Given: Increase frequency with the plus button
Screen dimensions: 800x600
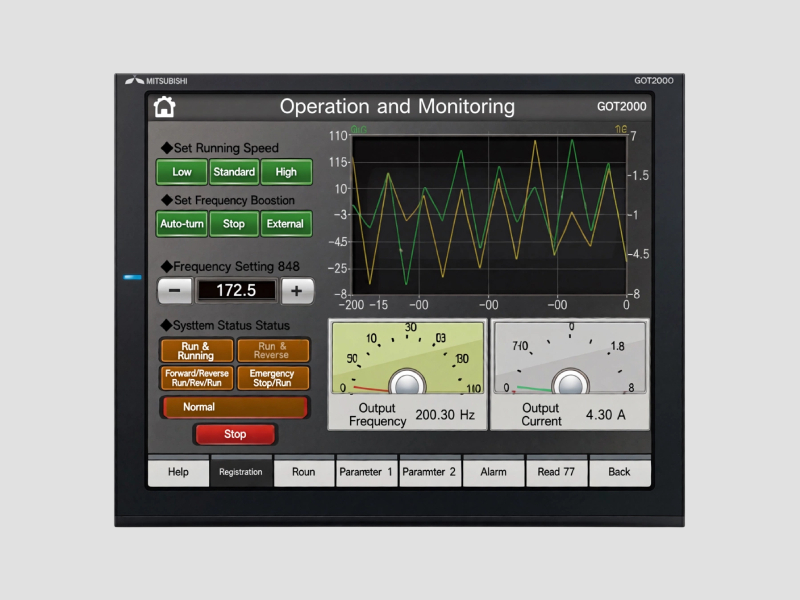Looking at the screenshot, I should coord(297,291).
